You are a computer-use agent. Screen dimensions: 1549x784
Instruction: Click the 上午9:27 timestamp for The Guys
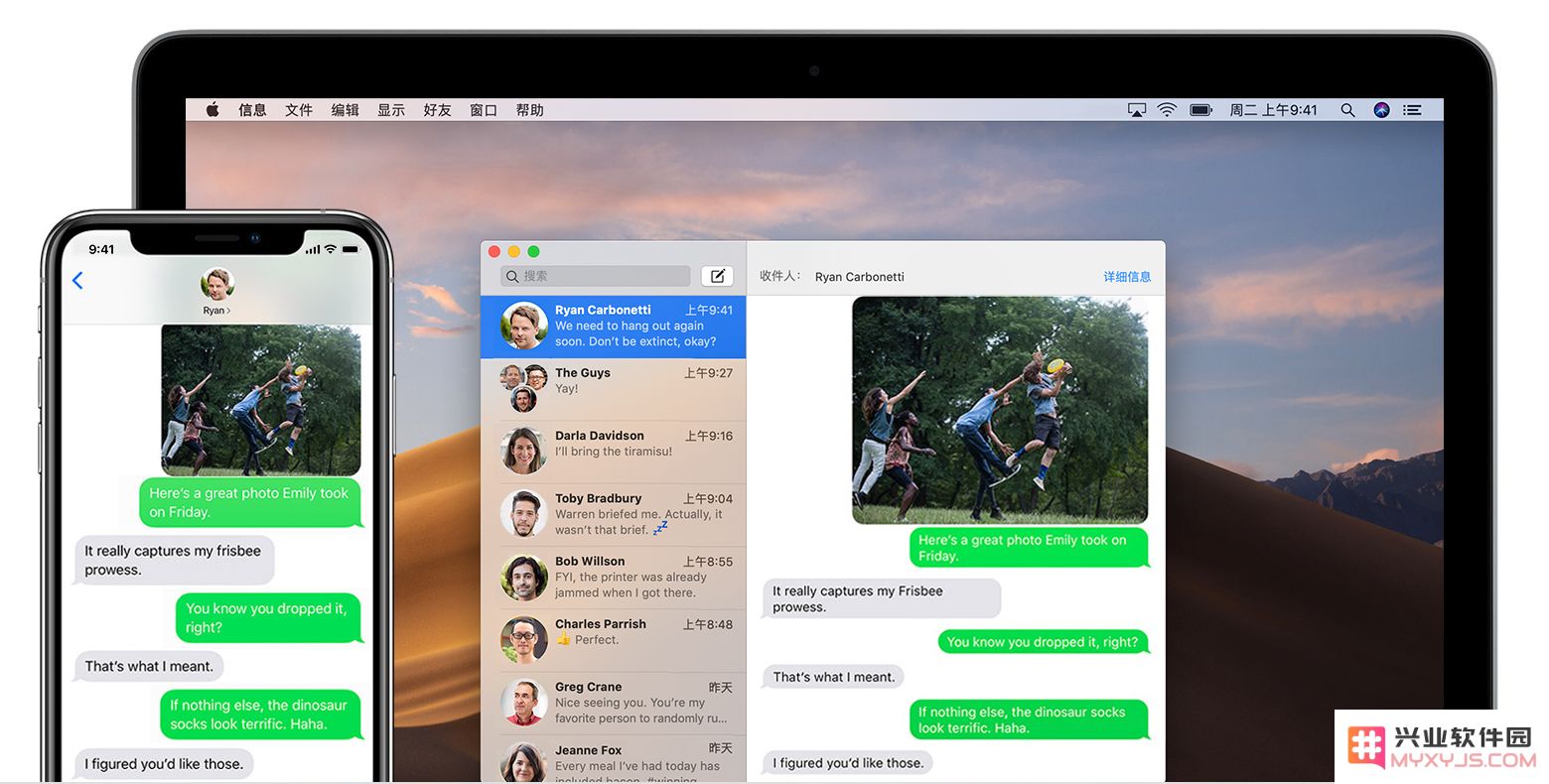(708, 373)
